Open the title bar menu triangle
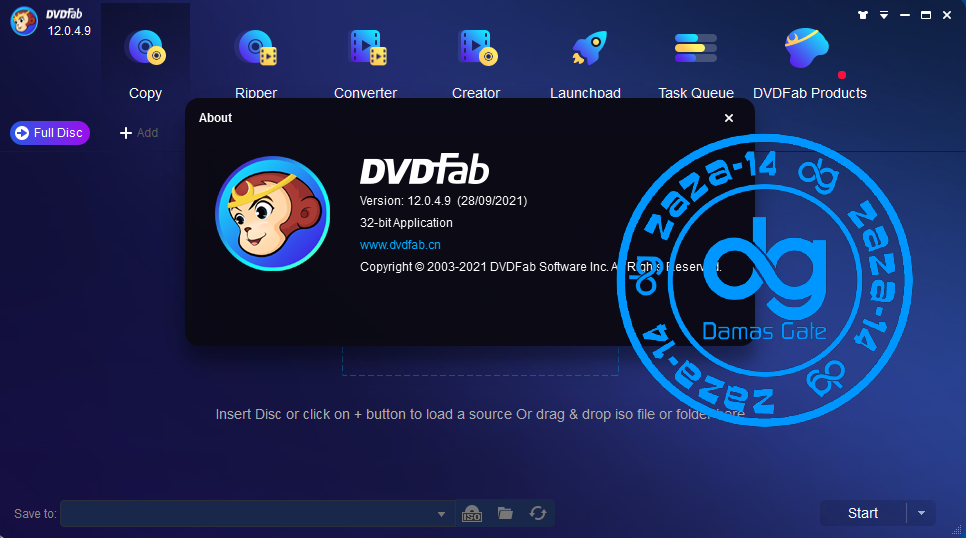This screenshot has height=538, width=966. (883, 15)
